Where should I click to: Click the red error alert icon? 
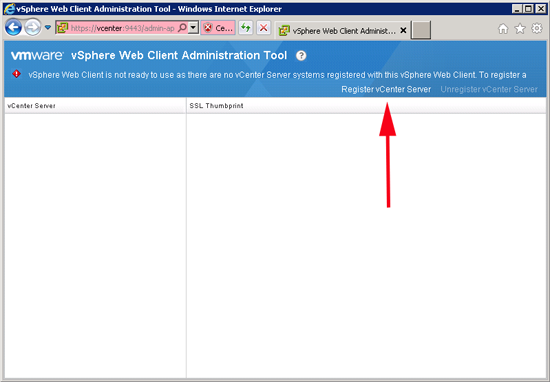pyautogui.click(x=16, y=74)
